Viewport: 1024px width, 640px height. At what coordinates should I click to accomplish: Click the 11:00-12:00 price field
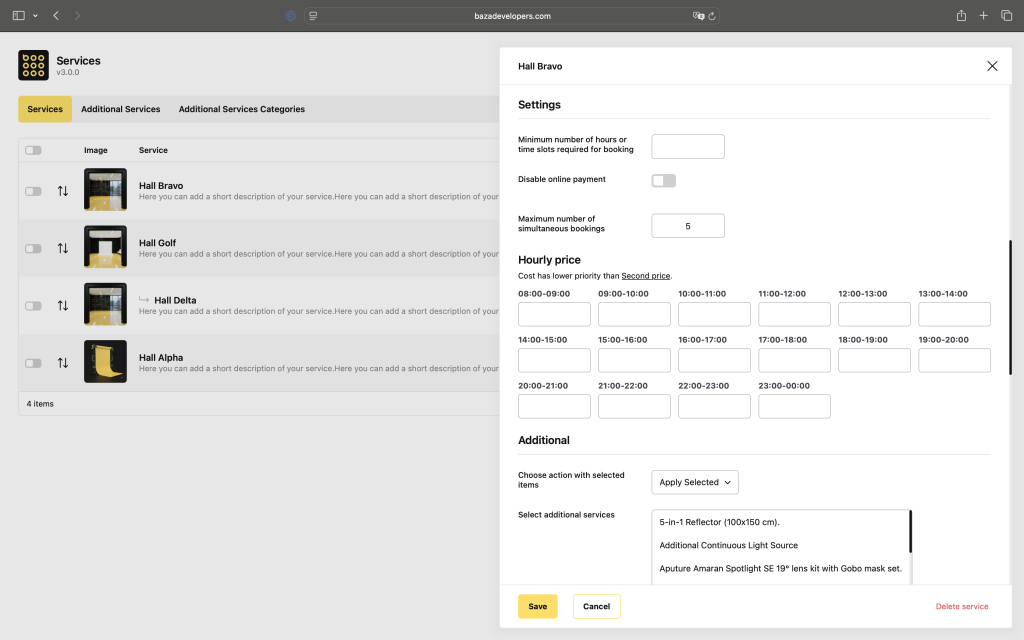[x=794, y=314]
